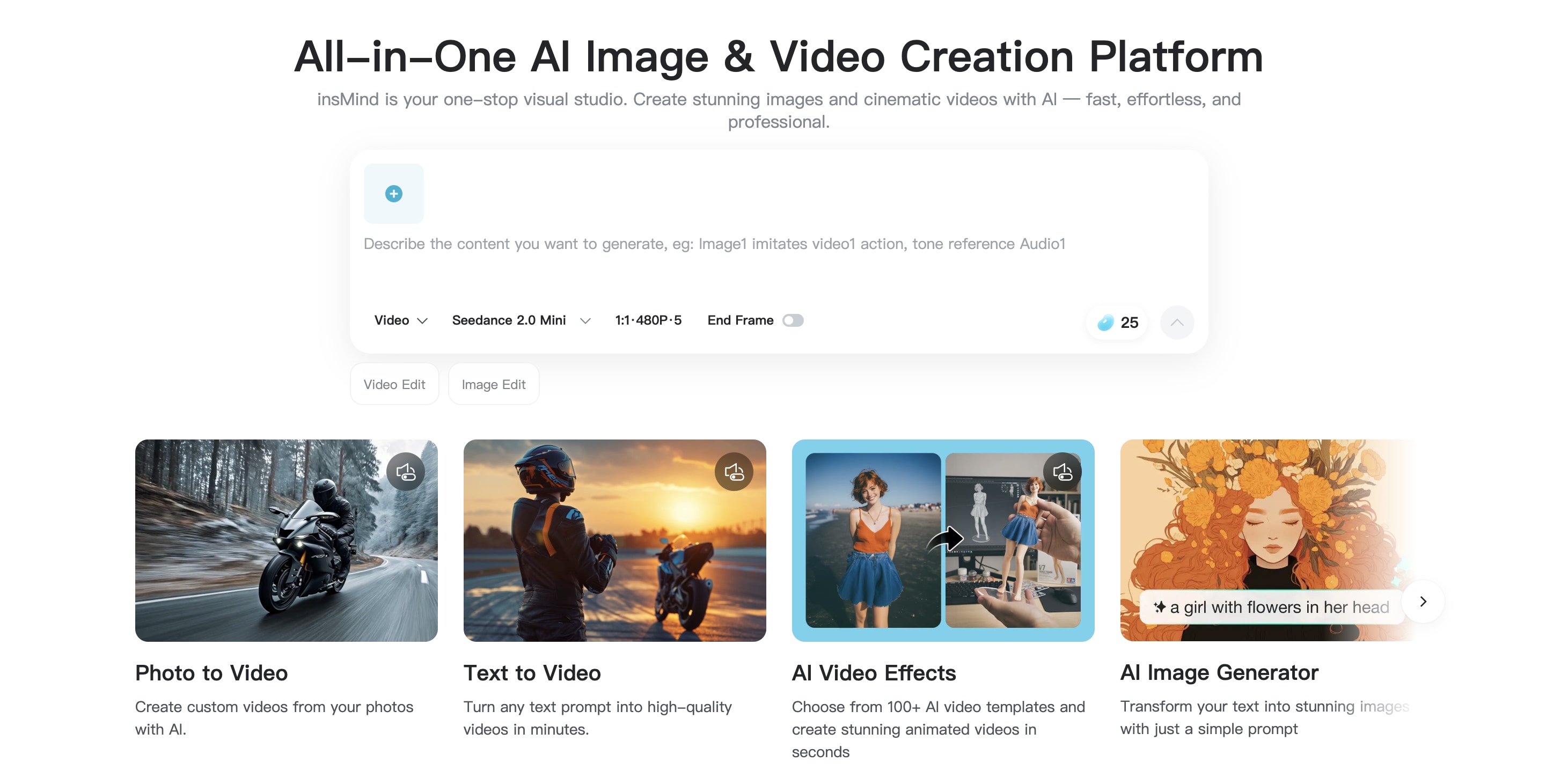Click the insMind one-stop visual studio subtitle
Screen dimensions: 1568x777
tap(779, 110)
